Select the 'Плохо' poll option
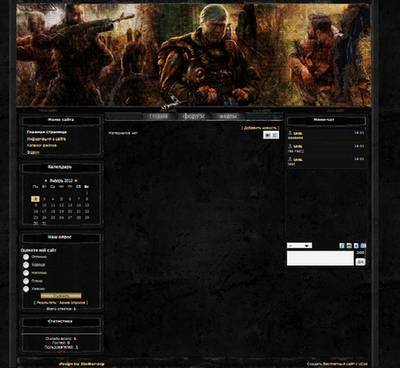The width and height of the screenshot is (400, 368). click(x=26, y=281)
